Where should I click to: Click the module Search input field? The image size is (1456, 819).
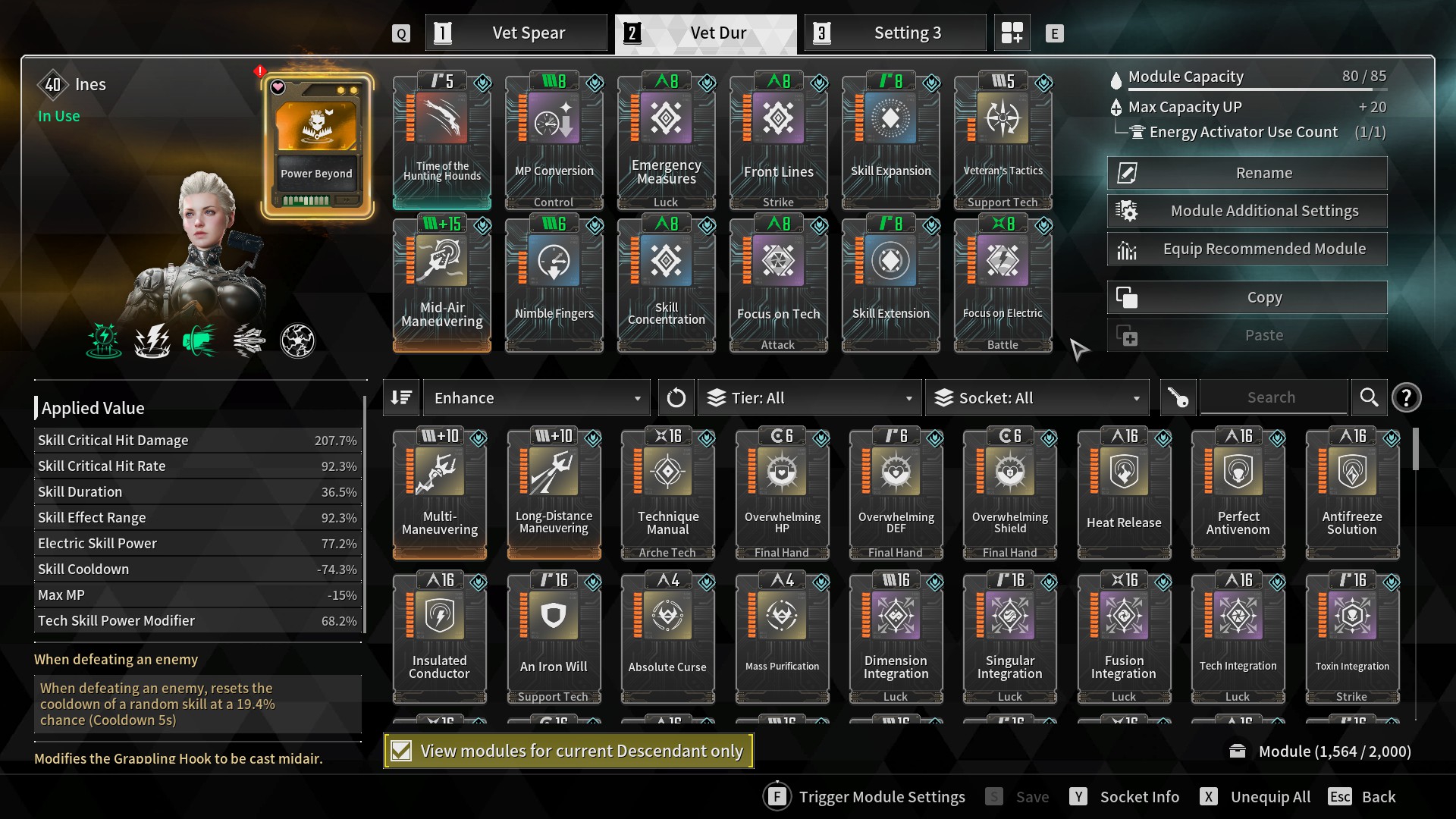click(1273, 397)
